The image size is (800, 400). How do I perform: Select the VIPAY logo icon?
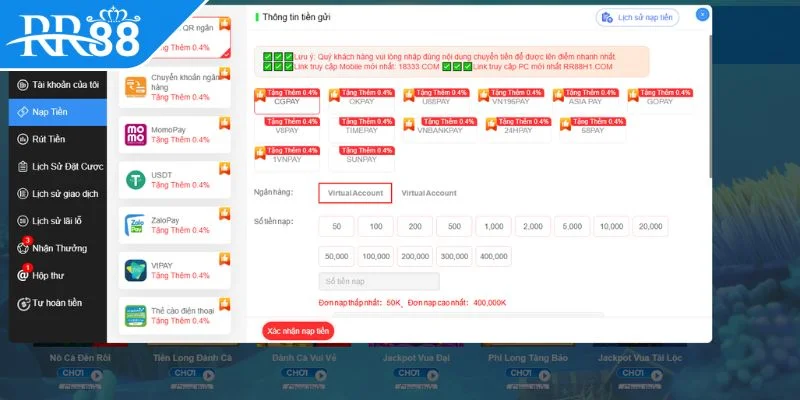(x=135, y=270)
